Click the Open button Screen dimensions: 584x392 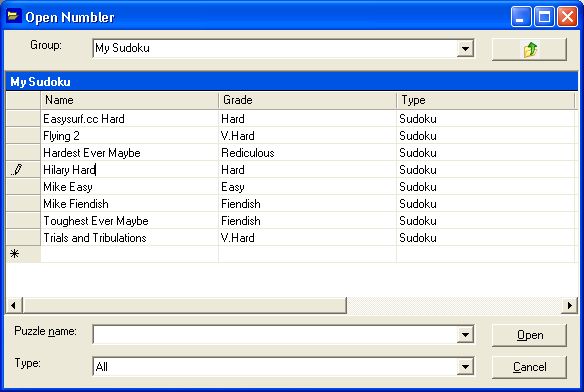(x=529, y=335)
